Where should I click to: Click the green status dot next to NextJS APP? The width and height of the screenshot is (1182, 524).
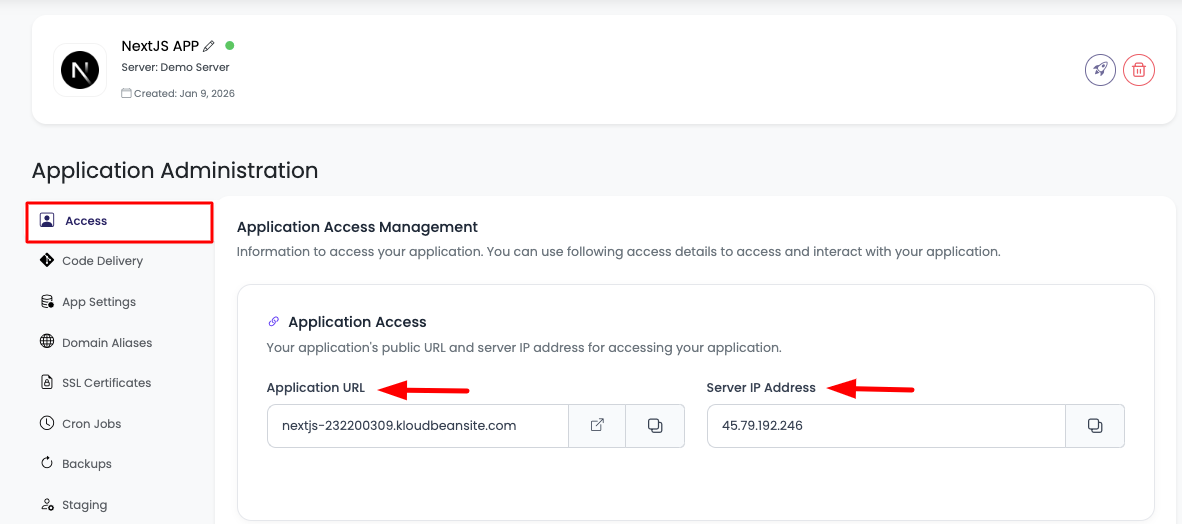coord(230,45)
